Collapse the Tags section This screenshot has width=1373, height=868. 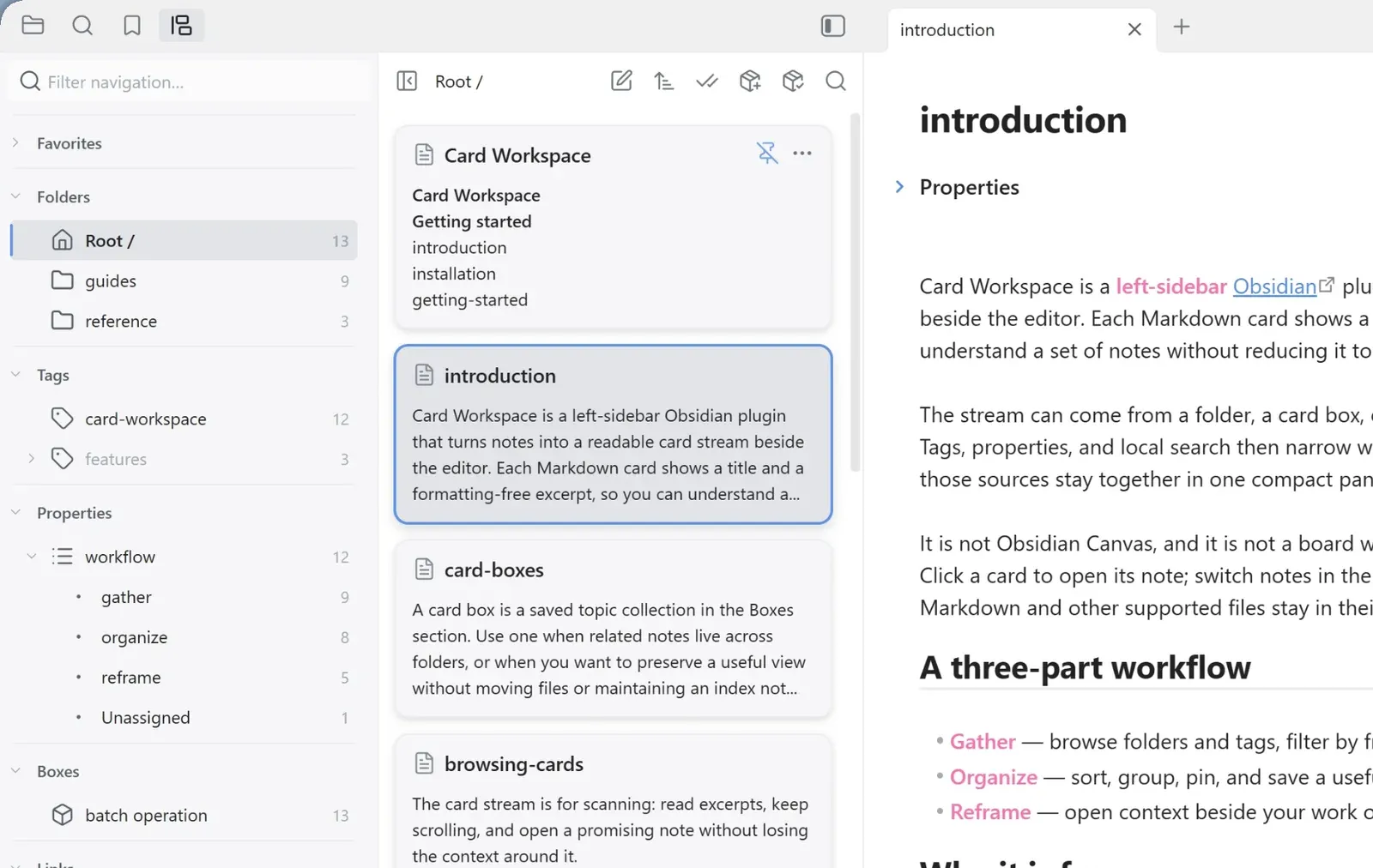pos(15,374)
